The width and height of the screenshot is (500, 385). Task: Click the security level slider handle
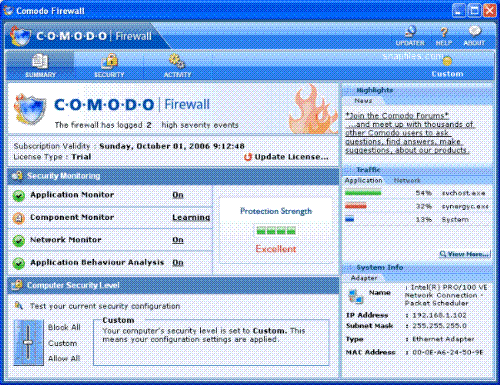click(x=28, y=342)
